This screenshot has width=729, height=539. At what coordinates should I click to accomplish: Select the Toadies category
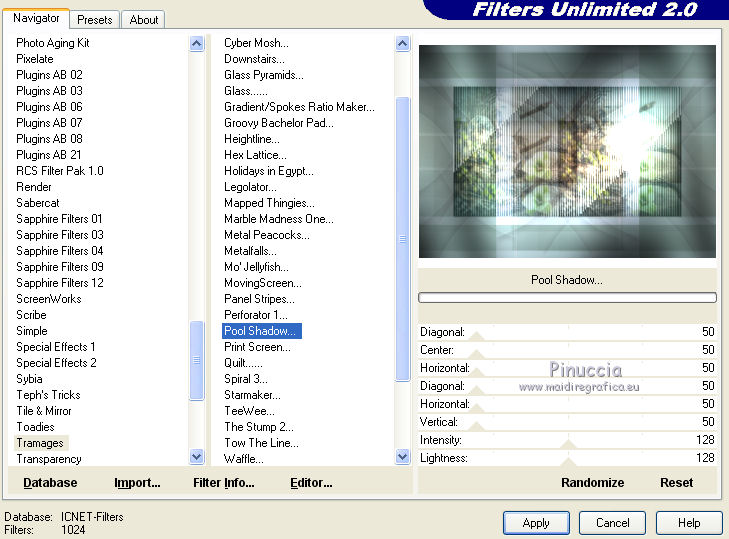35,427
